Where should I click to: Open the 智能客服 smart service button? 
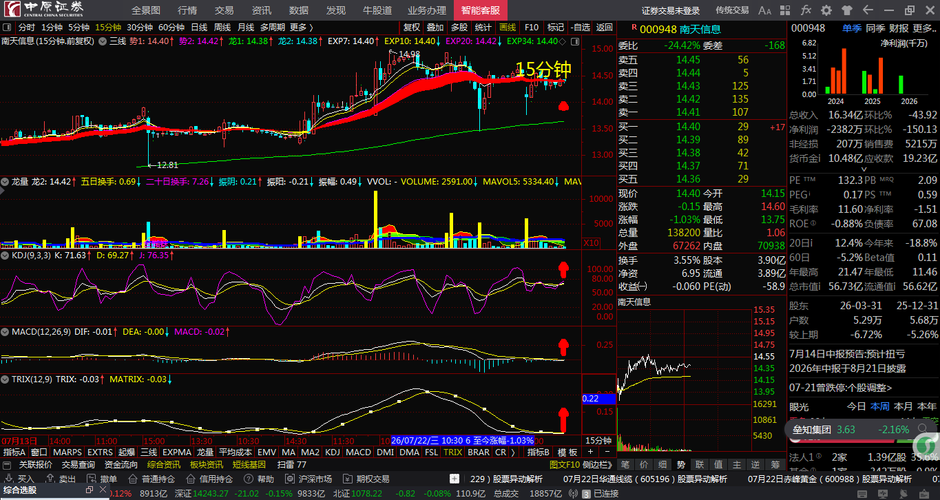(481, 10)
